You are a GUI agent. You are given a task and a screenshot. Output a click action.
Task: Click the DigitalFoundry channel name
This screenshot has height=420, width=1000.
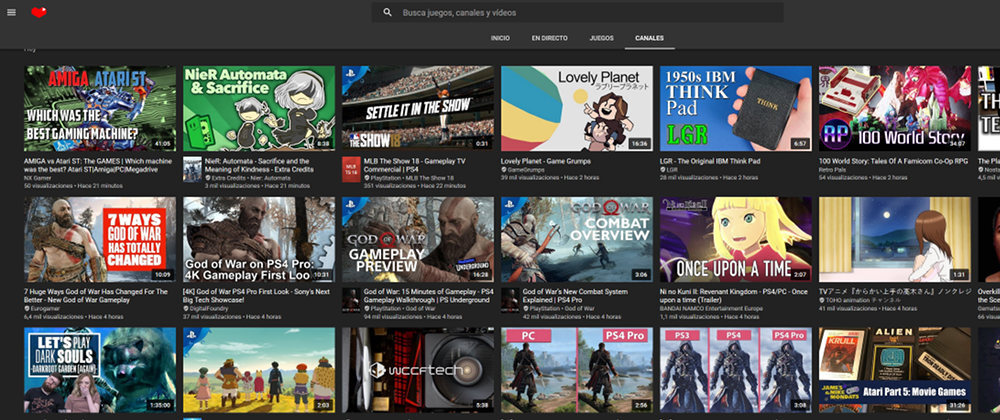(209, 308)
